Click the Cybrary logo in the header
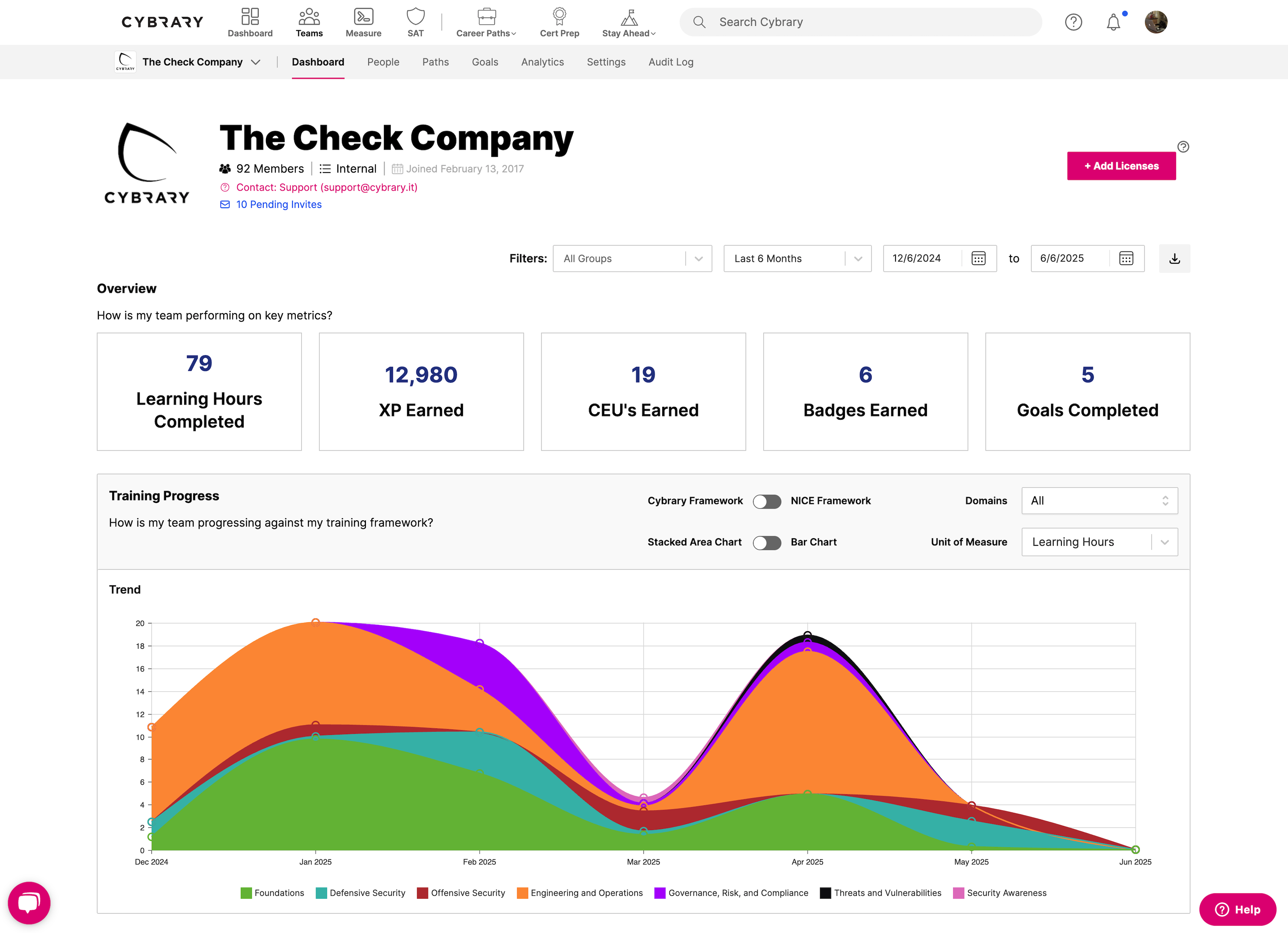This screenshot has height=933, width=1288. [163, 22]
